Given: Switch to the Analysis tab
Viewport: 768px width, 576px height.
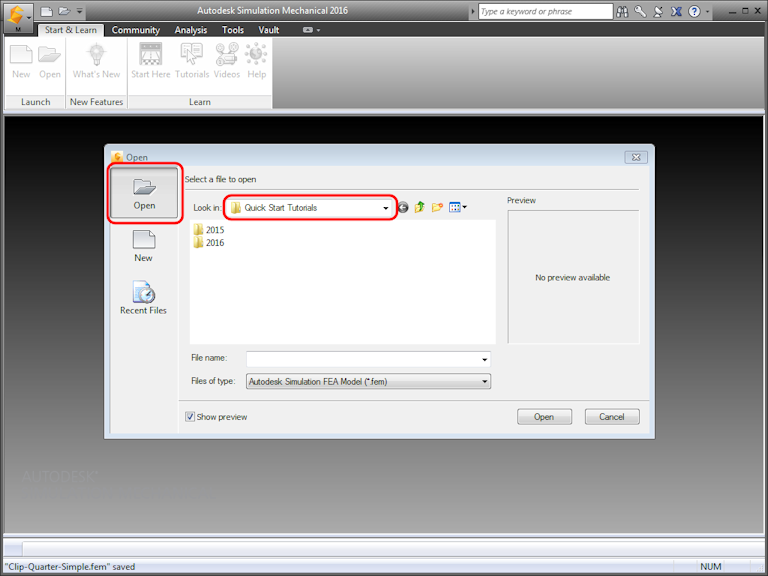Looking at the screenshot, I should click(191, 30).
